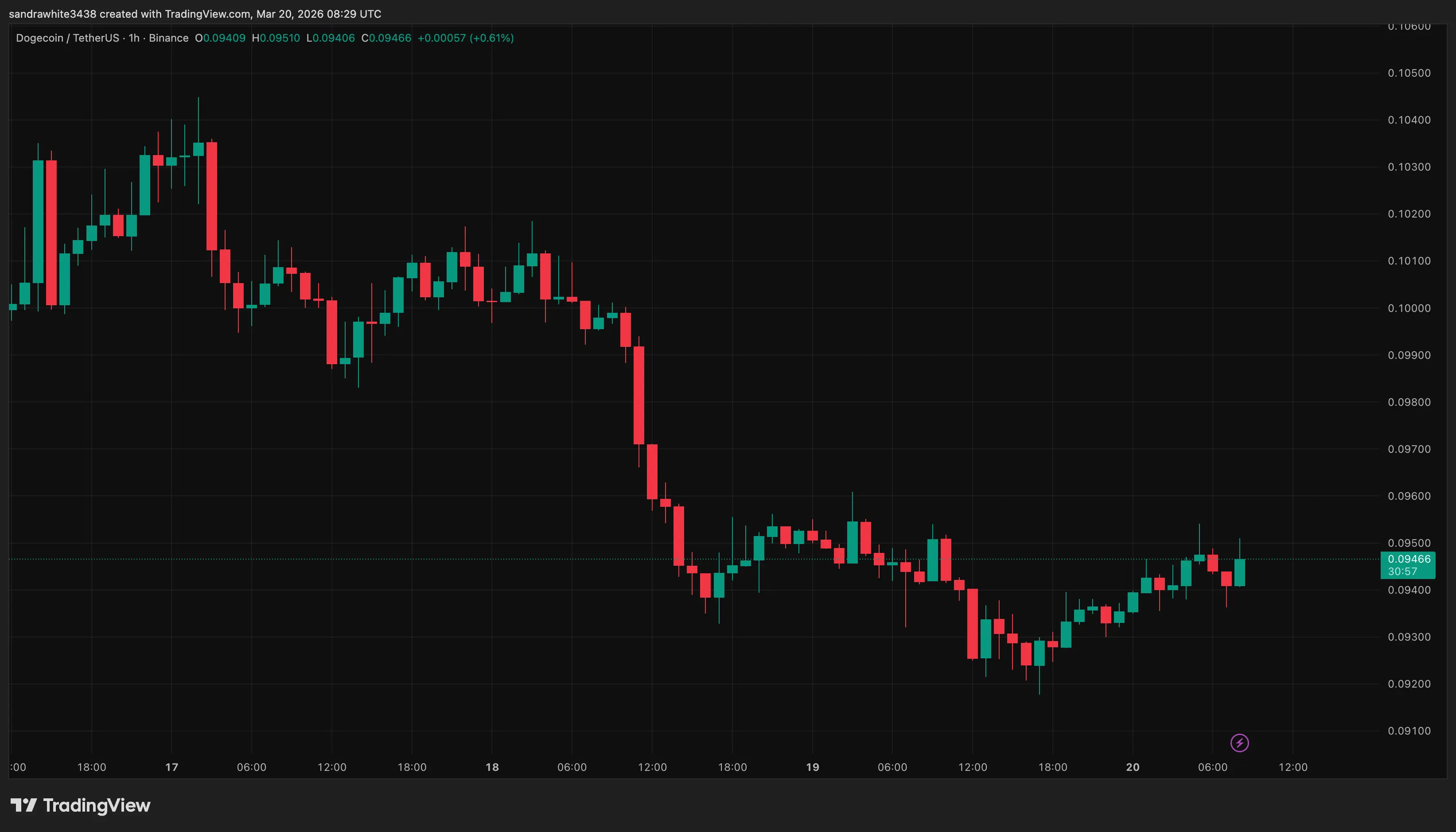Viewport: 1456px width, 832px height.
Task: Click the 0.10000 price axis label
Action: (x=1409, y=308)
